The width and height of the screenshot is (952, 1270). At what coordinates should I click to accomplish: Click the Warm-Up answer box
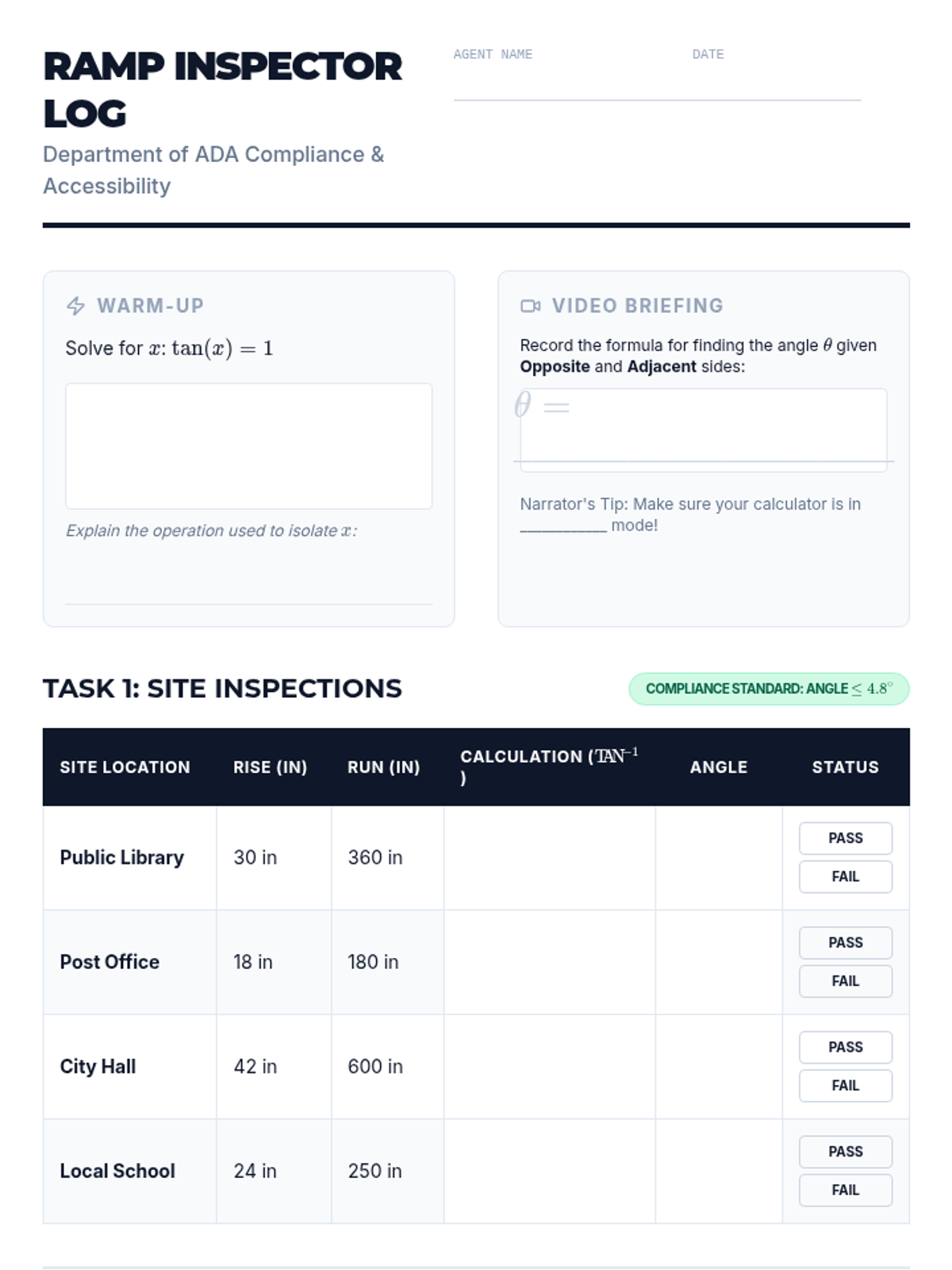tap(248, 445)
